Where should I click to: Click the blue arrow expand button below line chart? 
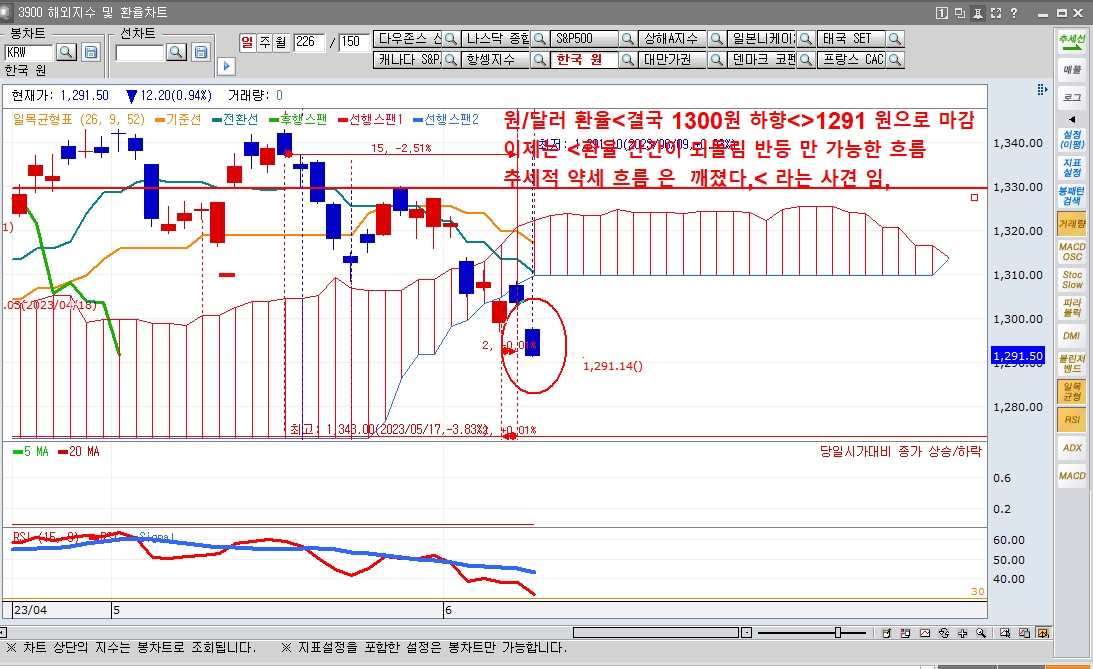(x=225, y=66)
